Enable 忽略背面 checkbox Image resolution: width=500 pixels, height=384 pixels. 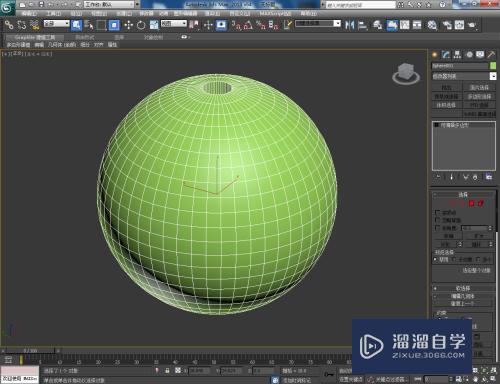tap(438, 220)
